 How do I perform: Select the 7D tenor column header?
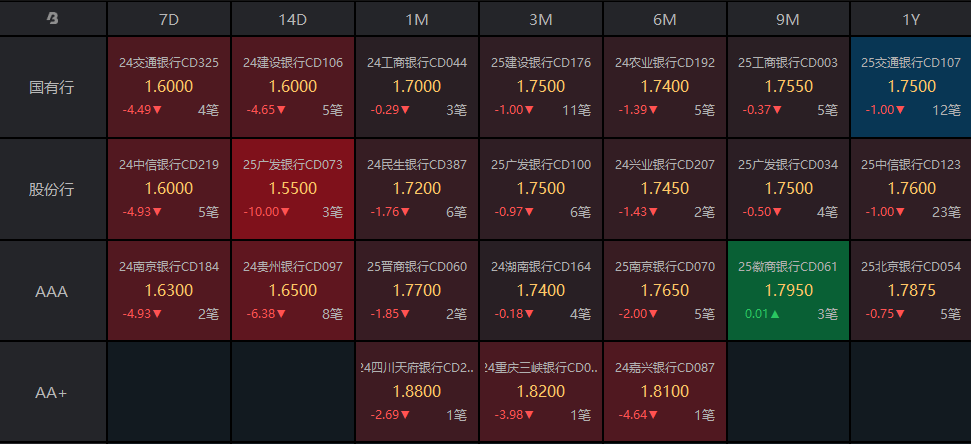(x=169, y=19)
